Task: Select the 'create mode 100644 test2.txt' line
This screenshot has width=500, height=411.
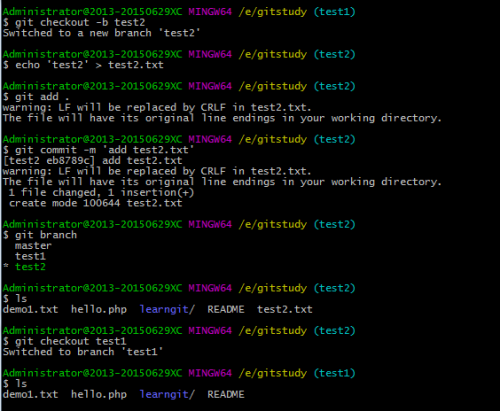Action: (96, 203)
